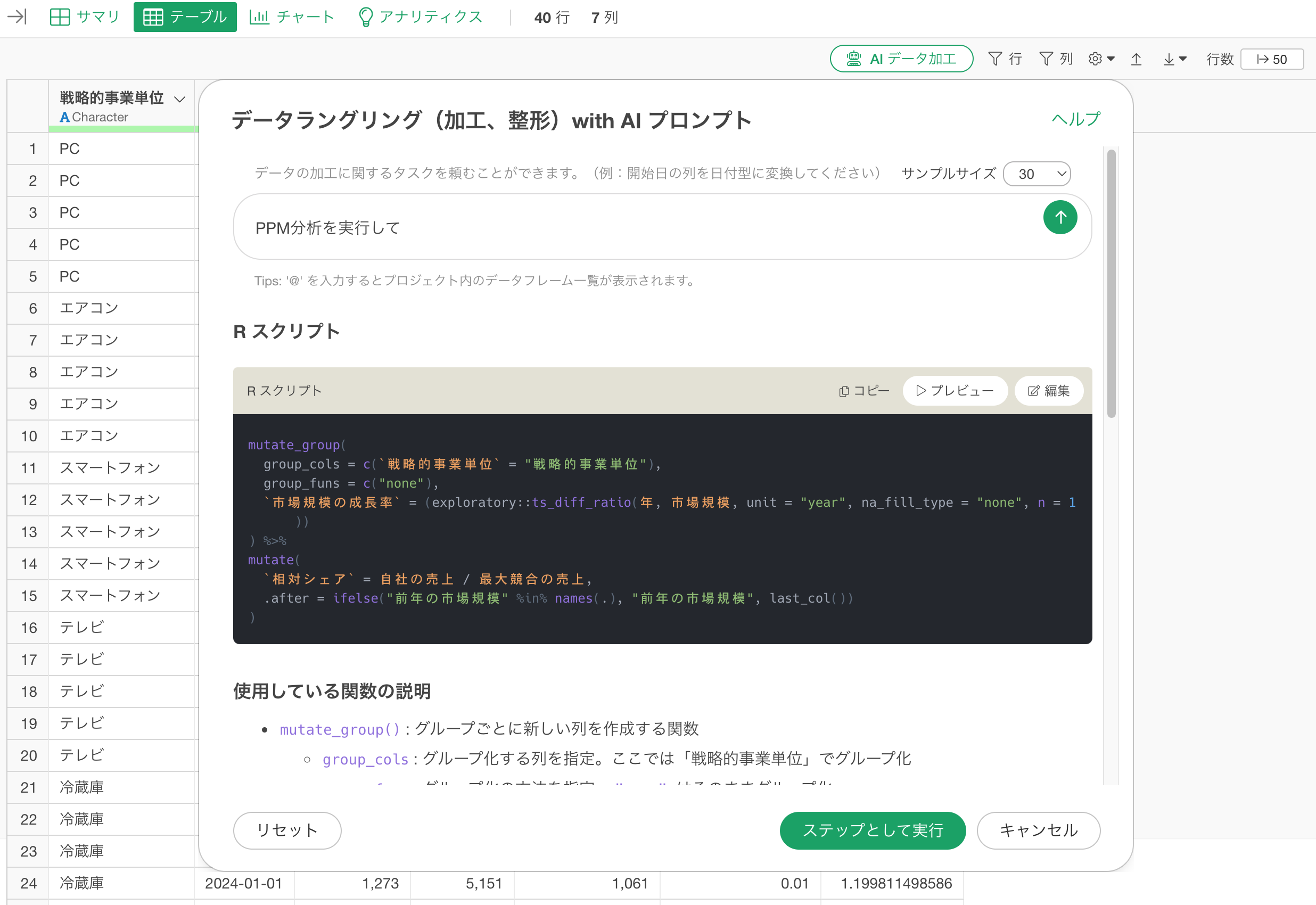Open the サンプルサイズ 30 dropdown
Screen dimensions: 1316x905
click(x=1037, y=174)
